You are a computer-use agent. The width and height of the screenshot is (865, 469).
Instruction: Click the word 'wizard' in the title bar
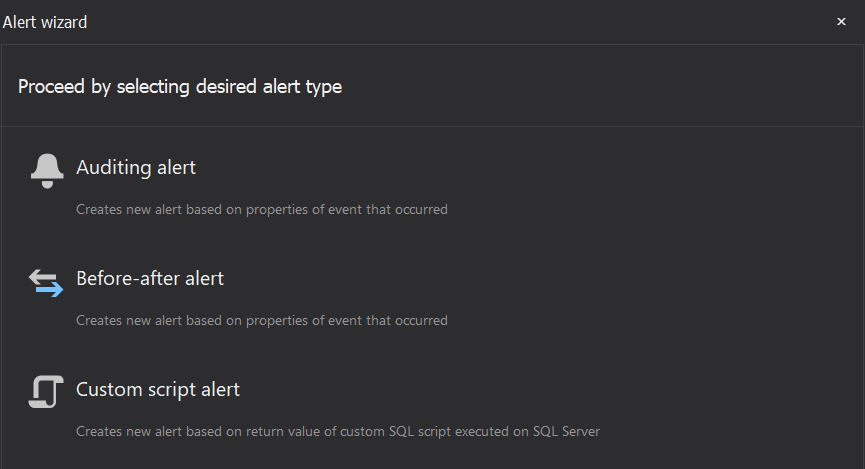(63, 22)
